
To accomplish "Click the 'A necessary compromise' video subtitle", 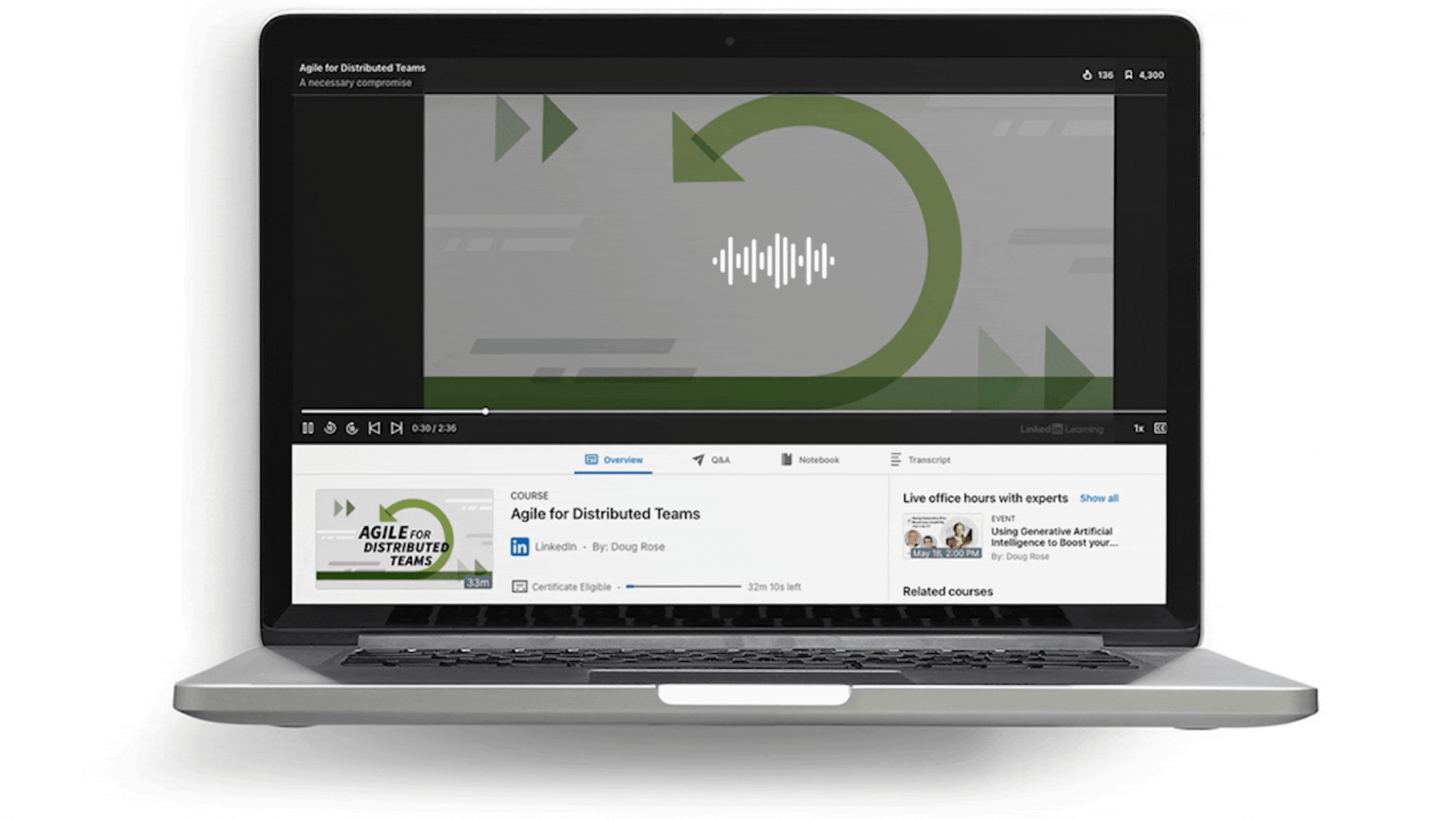I will point(355,83).
